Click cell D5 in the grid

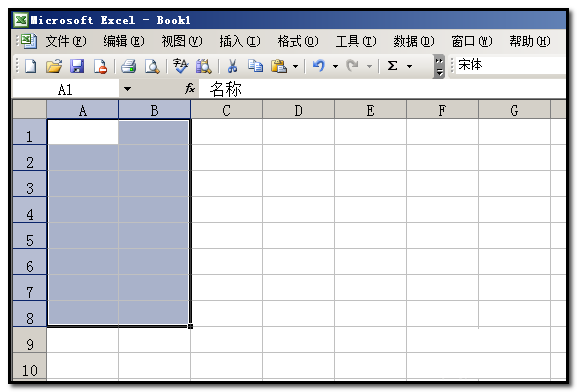click(x=298, y=236)
